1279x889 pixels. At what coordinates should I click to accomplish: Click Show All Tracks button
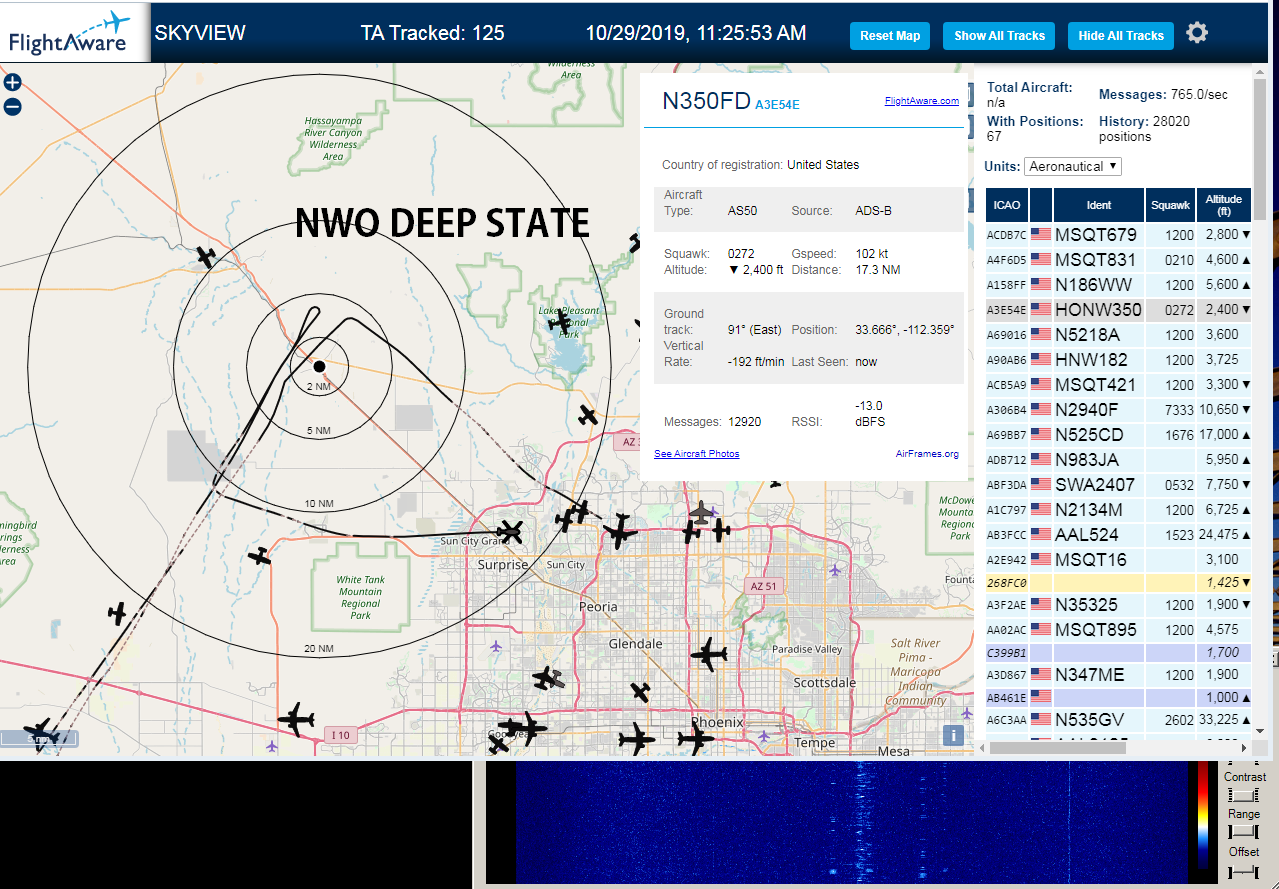999,36
